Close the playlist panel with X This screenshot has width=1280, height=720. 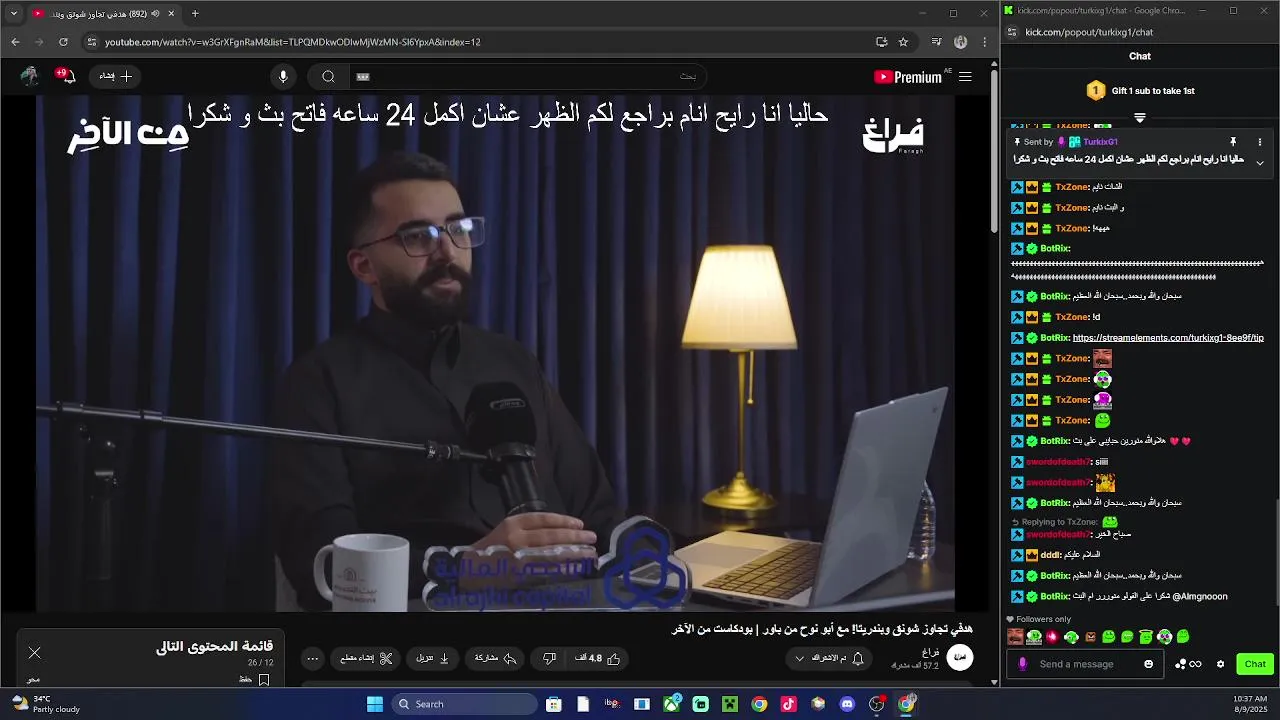35,652
